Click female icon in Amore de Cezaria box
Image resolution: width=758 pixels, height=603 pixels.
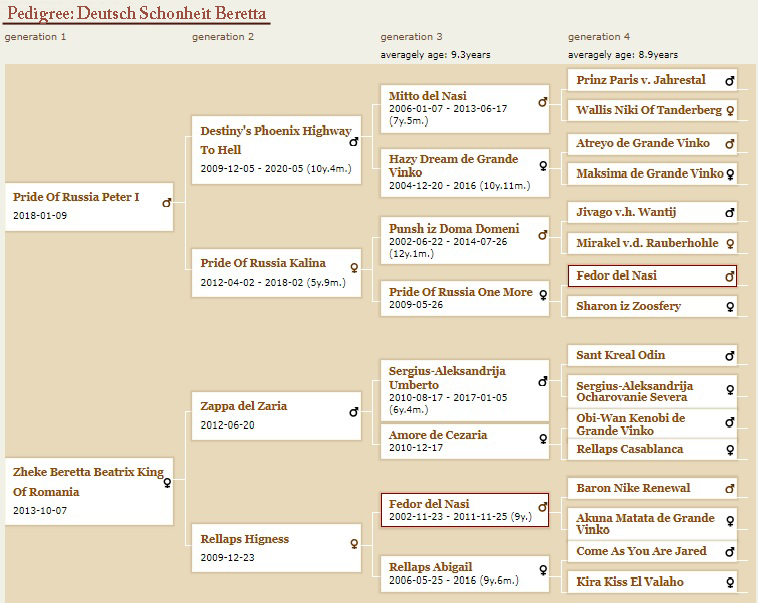click(x=543, y=439)
